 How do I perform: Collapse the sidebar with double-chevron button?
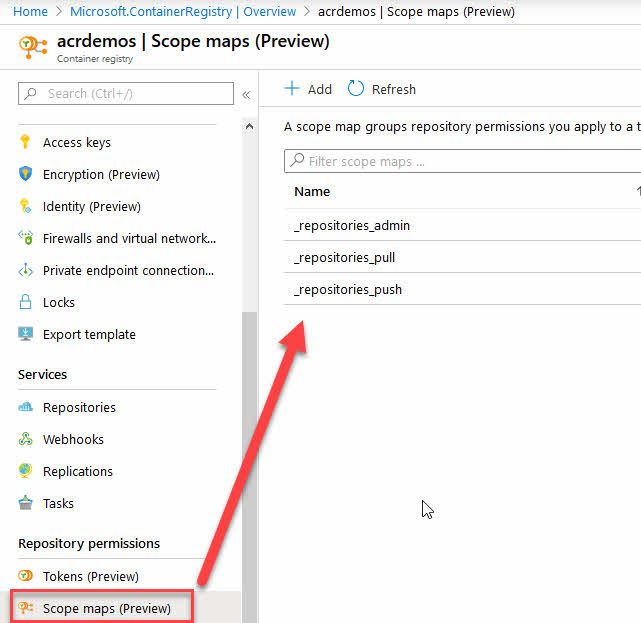(x=246, y=94)
